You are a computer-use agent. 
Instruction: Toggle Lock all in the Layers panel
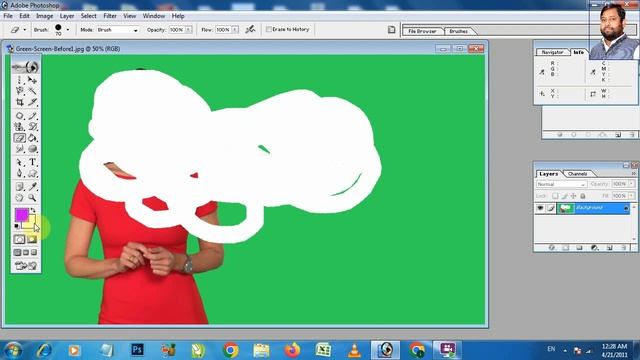tap(583, 196)
